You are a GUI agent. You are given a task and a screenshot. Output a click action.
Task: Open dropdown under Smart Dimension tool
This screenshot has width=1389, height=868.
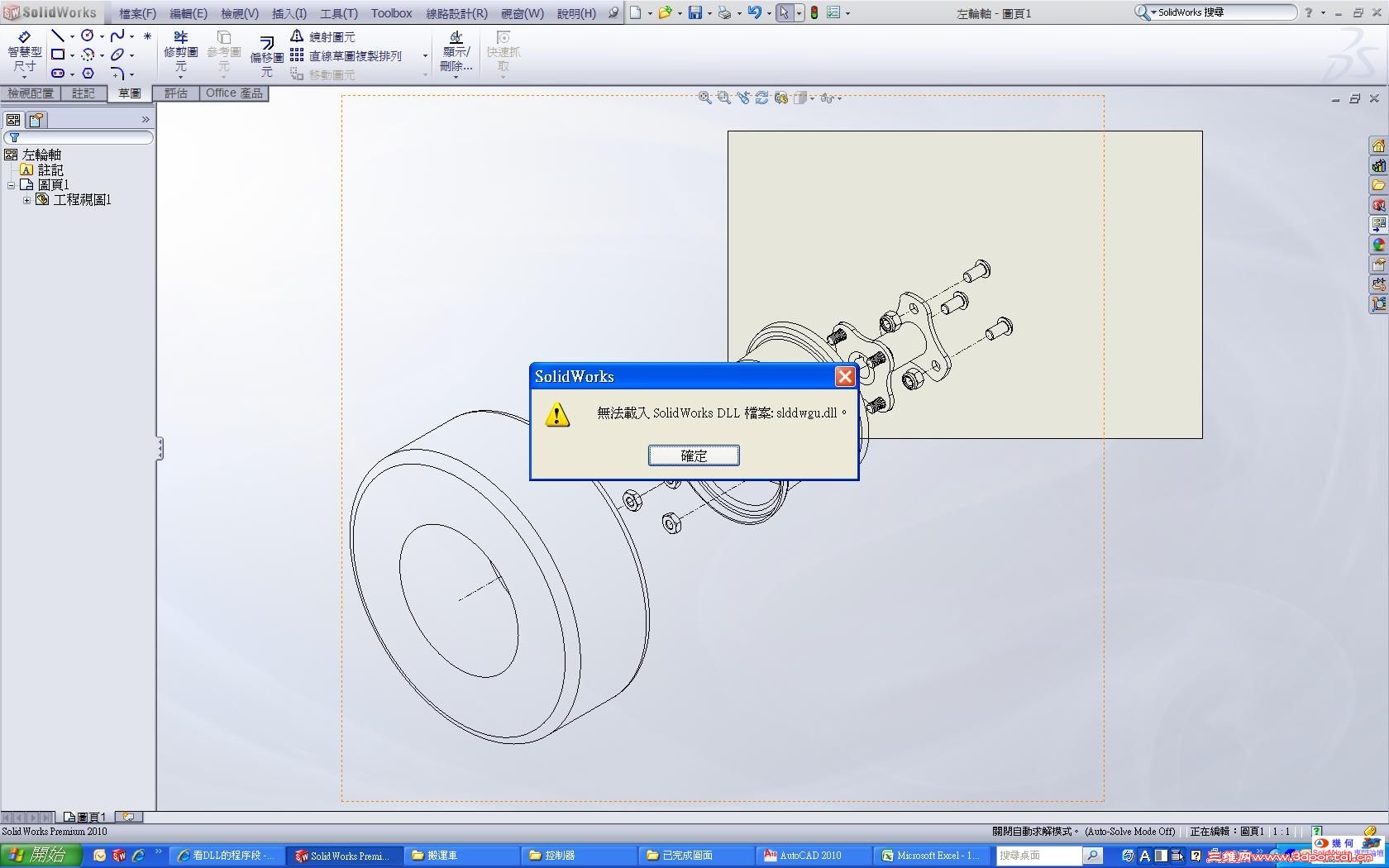coord(24,77)
